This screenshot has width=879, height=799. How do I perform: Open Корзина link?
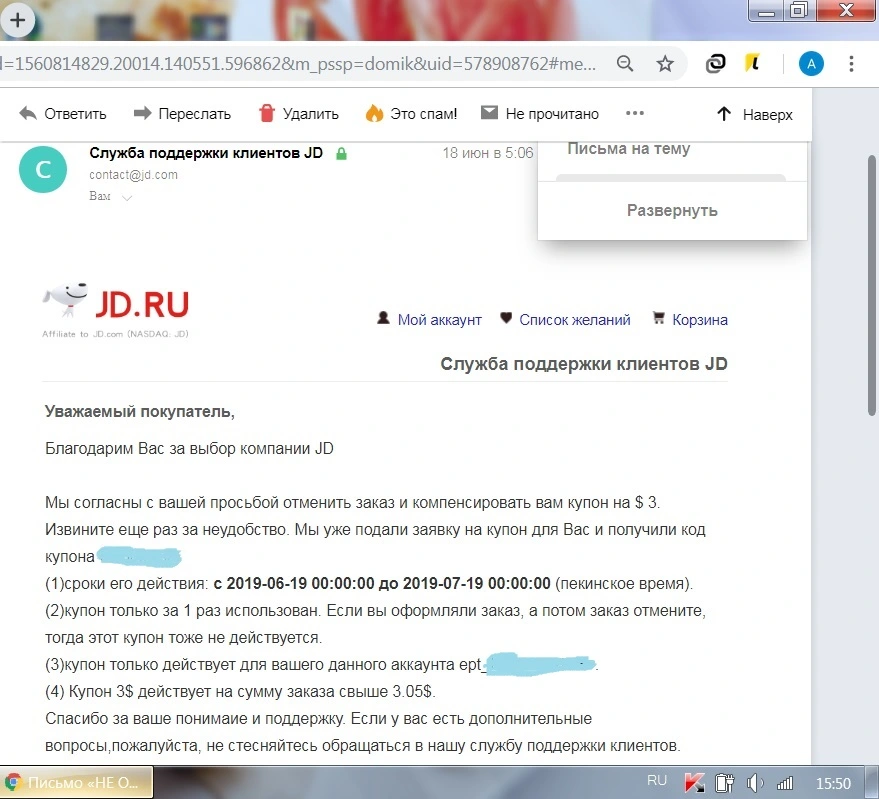700,320
